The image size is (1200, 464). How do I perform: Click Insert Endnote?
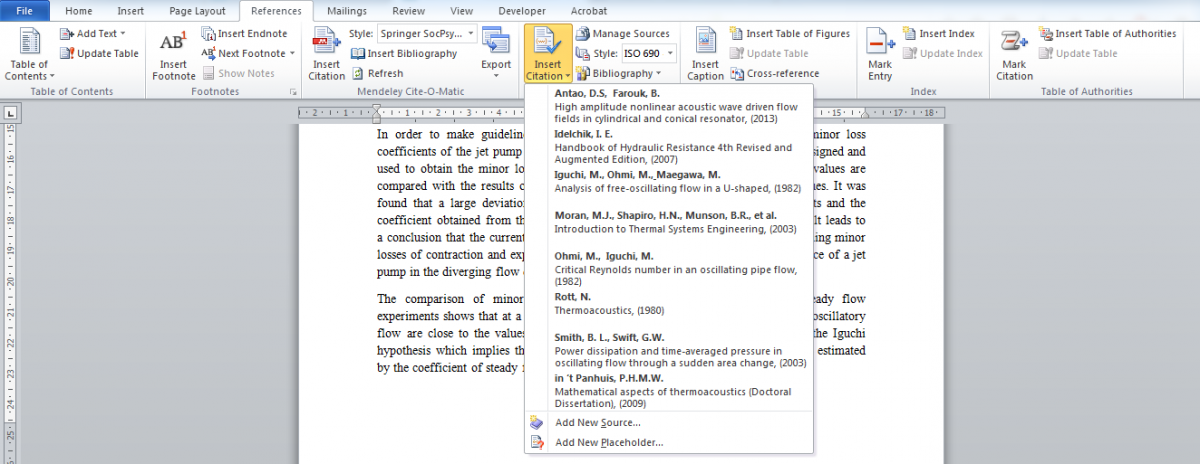pos(244,34)
